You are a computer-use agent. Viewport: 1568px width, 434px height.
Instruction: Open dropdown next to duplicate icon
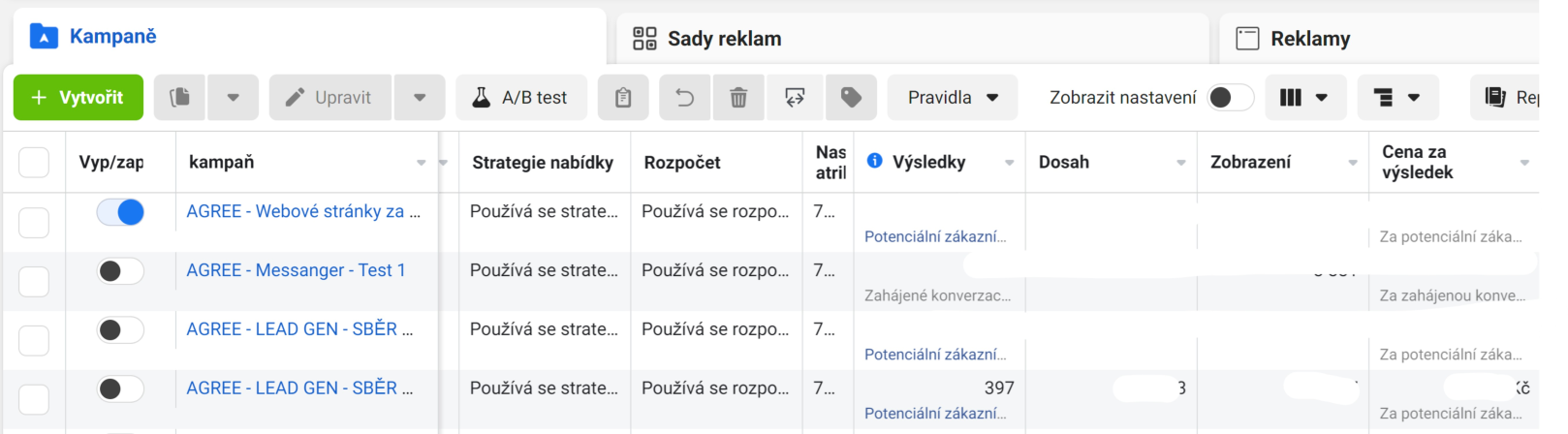233,98
